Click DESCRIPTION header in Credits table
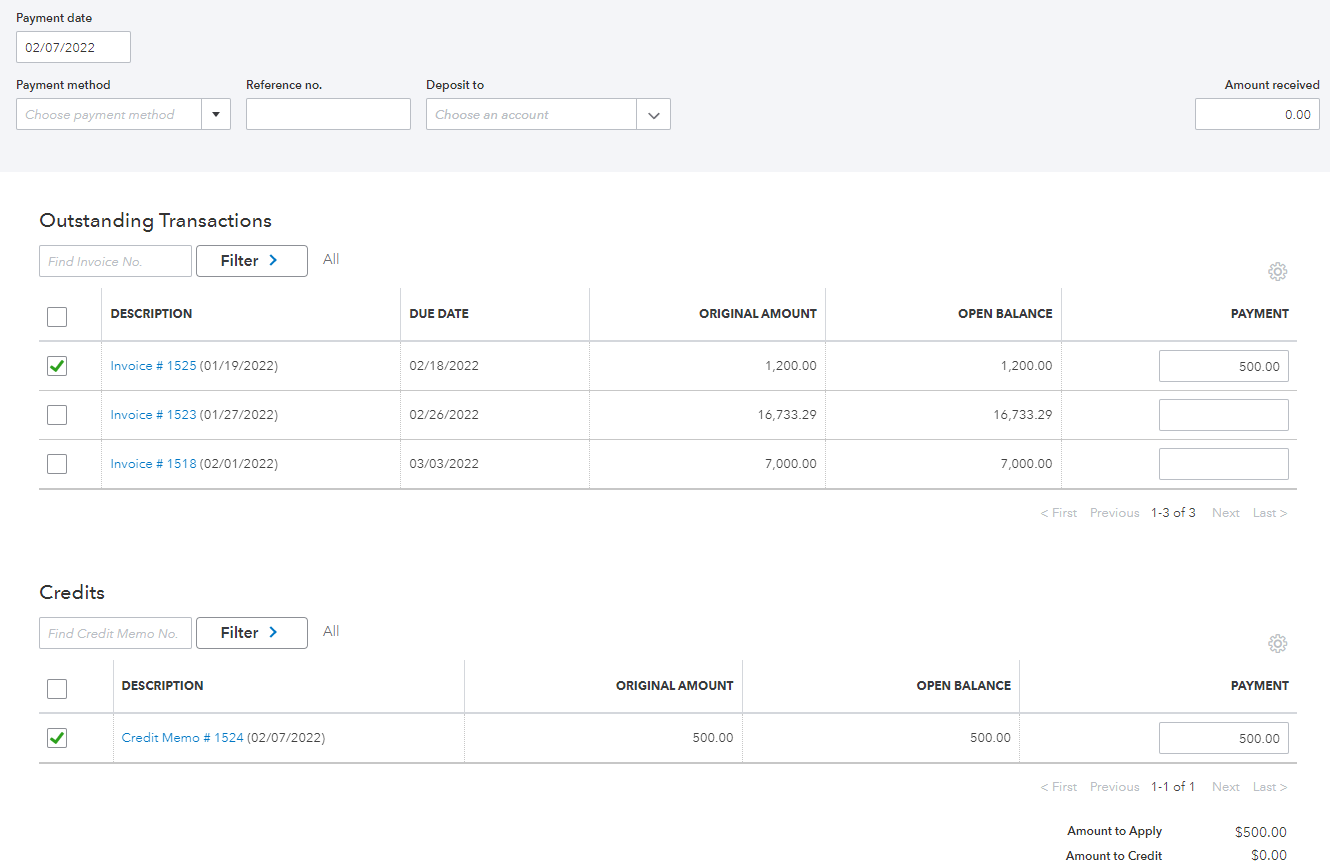Screen dimensions: 1330x867 point(162,685)
